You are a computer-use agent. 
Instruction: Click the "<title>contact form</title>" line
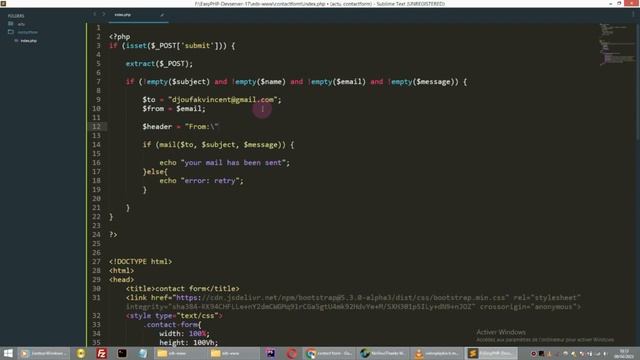(183, 289)
